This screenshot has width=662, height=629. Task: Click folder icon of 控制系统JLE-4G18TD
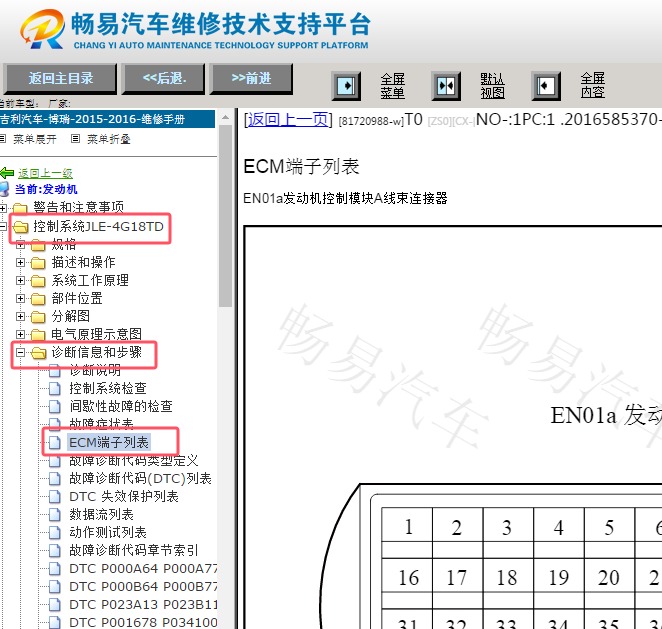point(20,227)
